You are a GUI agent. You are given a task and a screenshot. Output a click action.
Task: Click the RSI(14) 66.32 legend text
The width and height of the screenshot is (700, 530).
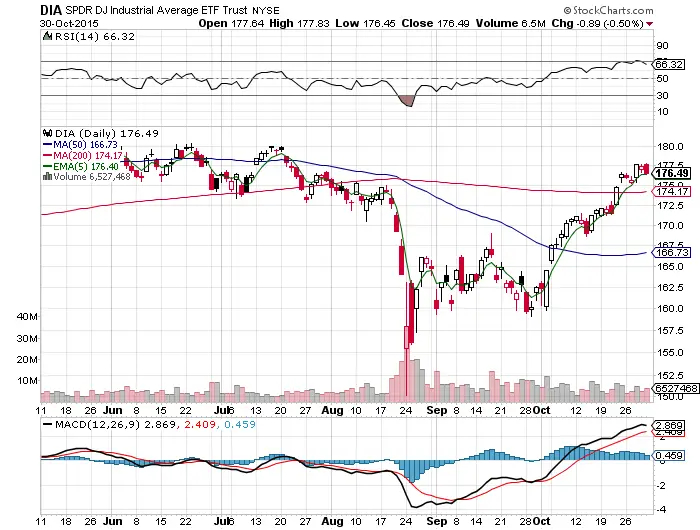coord(95,36)
